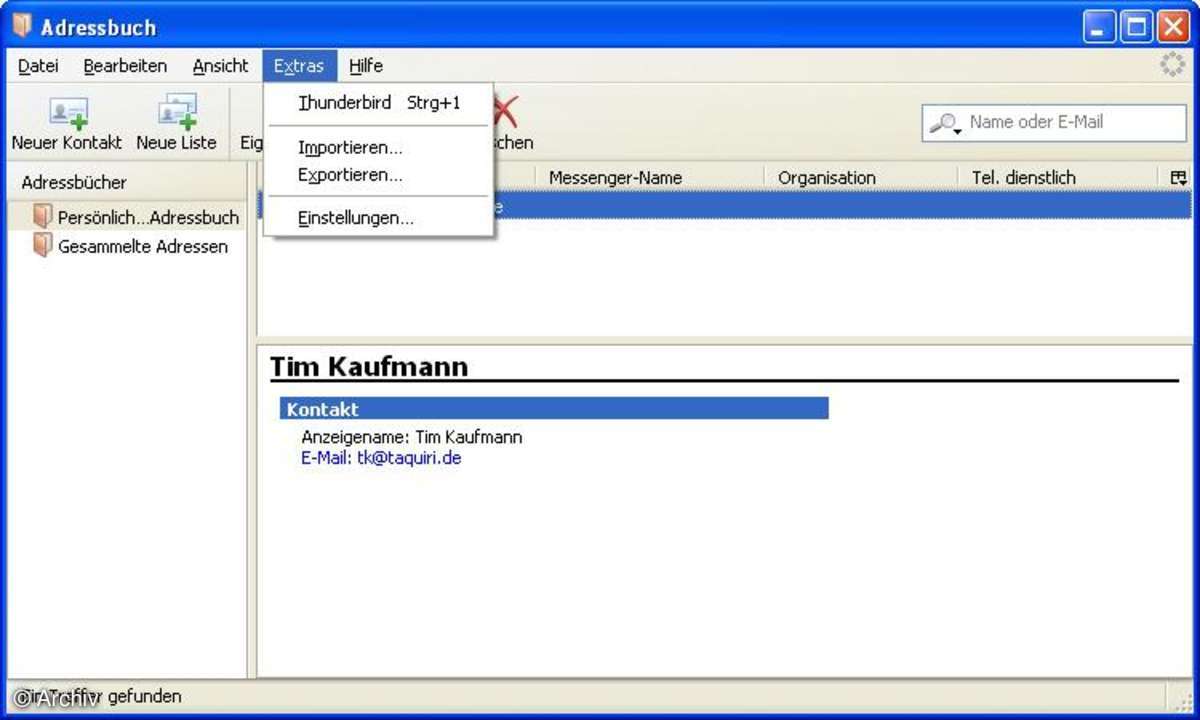Screen dimensions: 1200x720
Task: Click the tk@taquiri.de email link
Action: point(409,458)
